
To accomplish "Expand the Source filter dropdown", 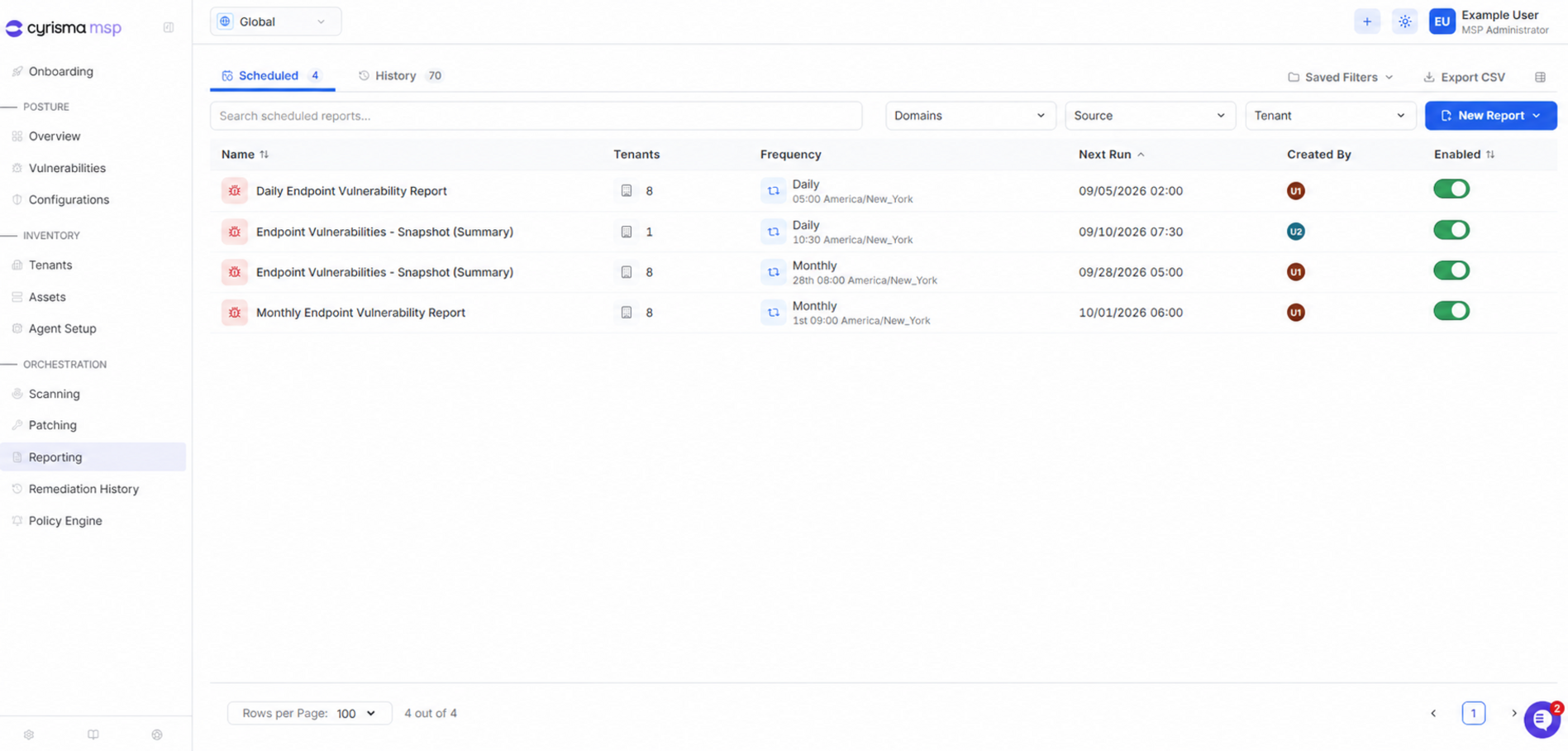I will [1150, 116].
